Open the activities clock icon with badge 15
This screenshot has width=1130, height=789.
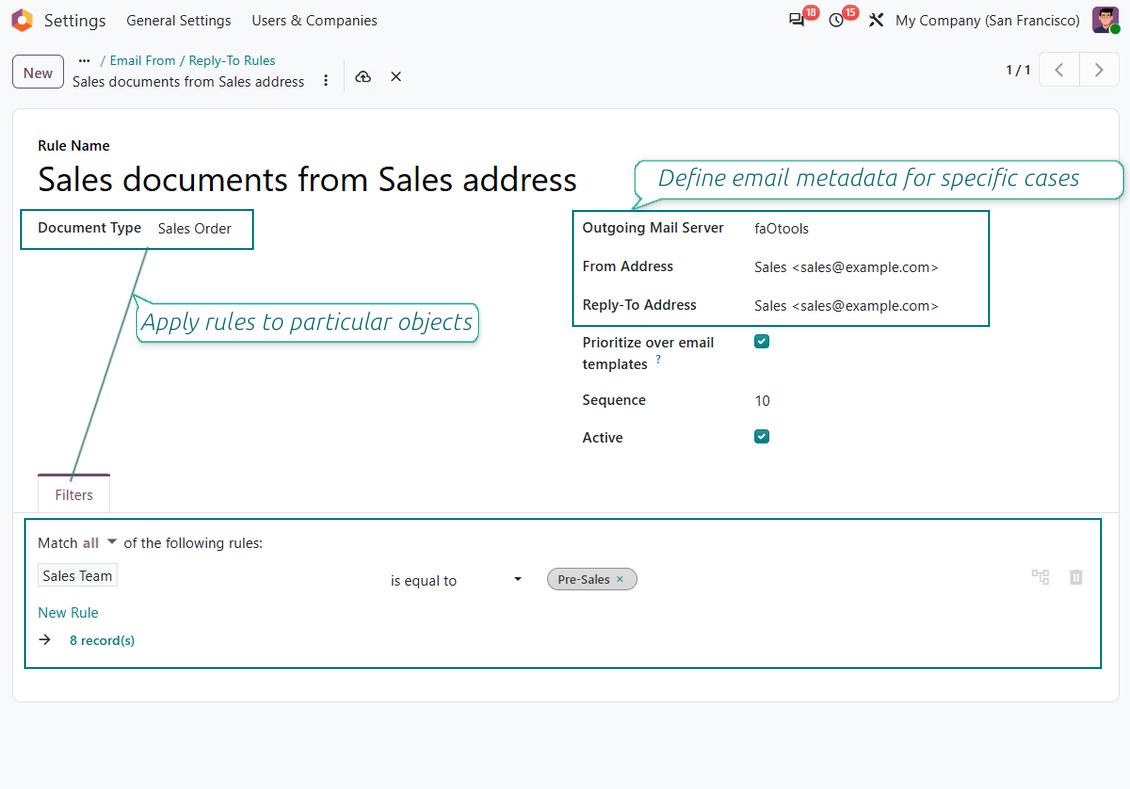click(x=836, y=20)
